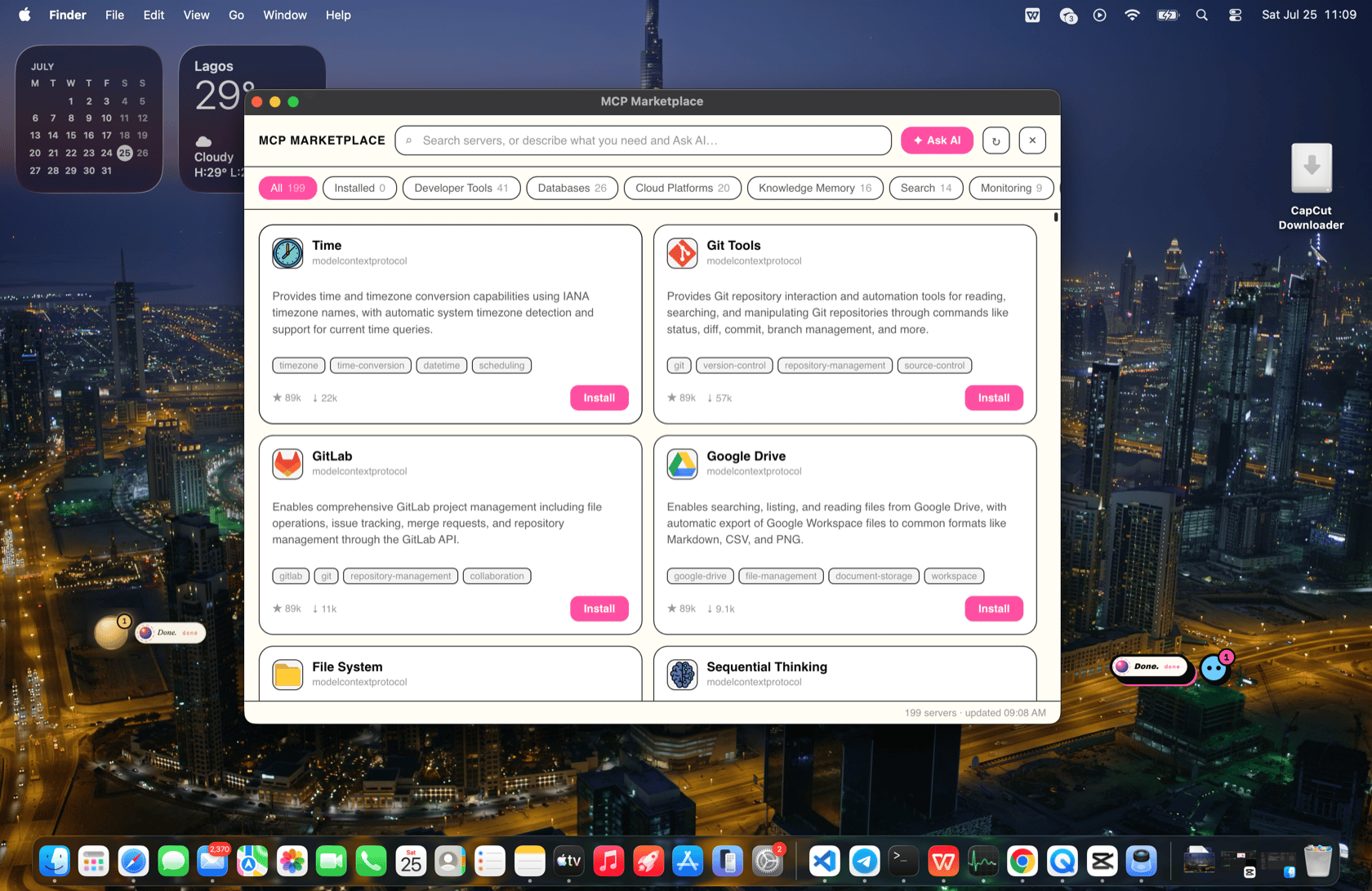1372x891 pixels.
Task: Click the document-storage tag
Action: click(874, 576)
